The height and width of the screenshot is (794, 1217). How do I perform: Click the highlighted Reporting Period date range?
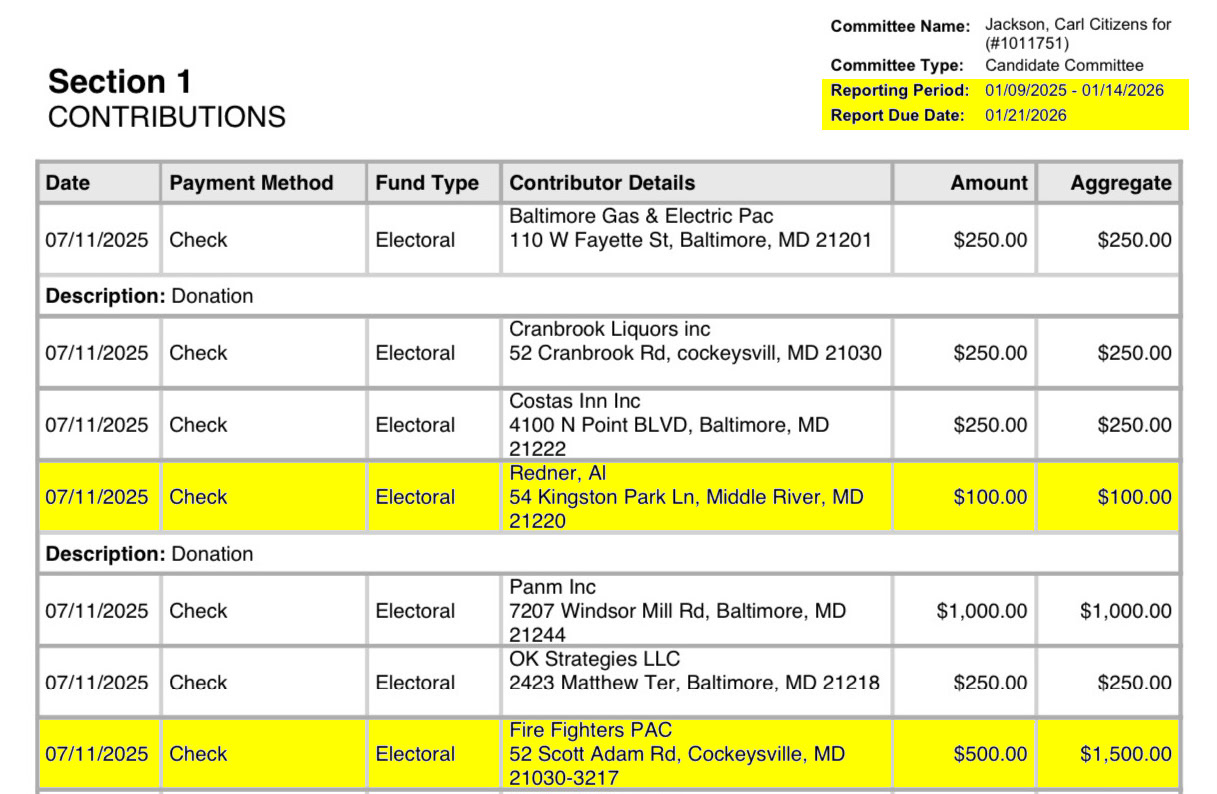[1074, 90]
